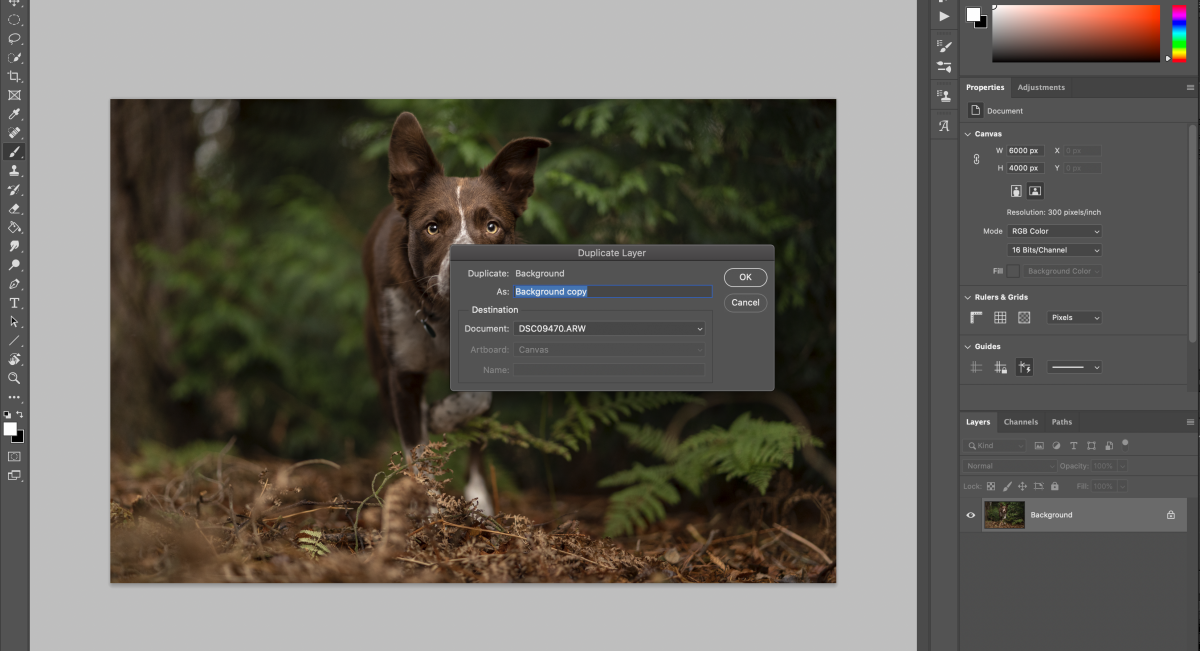Image resolution: width=1200 pixels, height=651 pixels.
Task: Select the Eyedropper tool
Action: tap(14, 114)
